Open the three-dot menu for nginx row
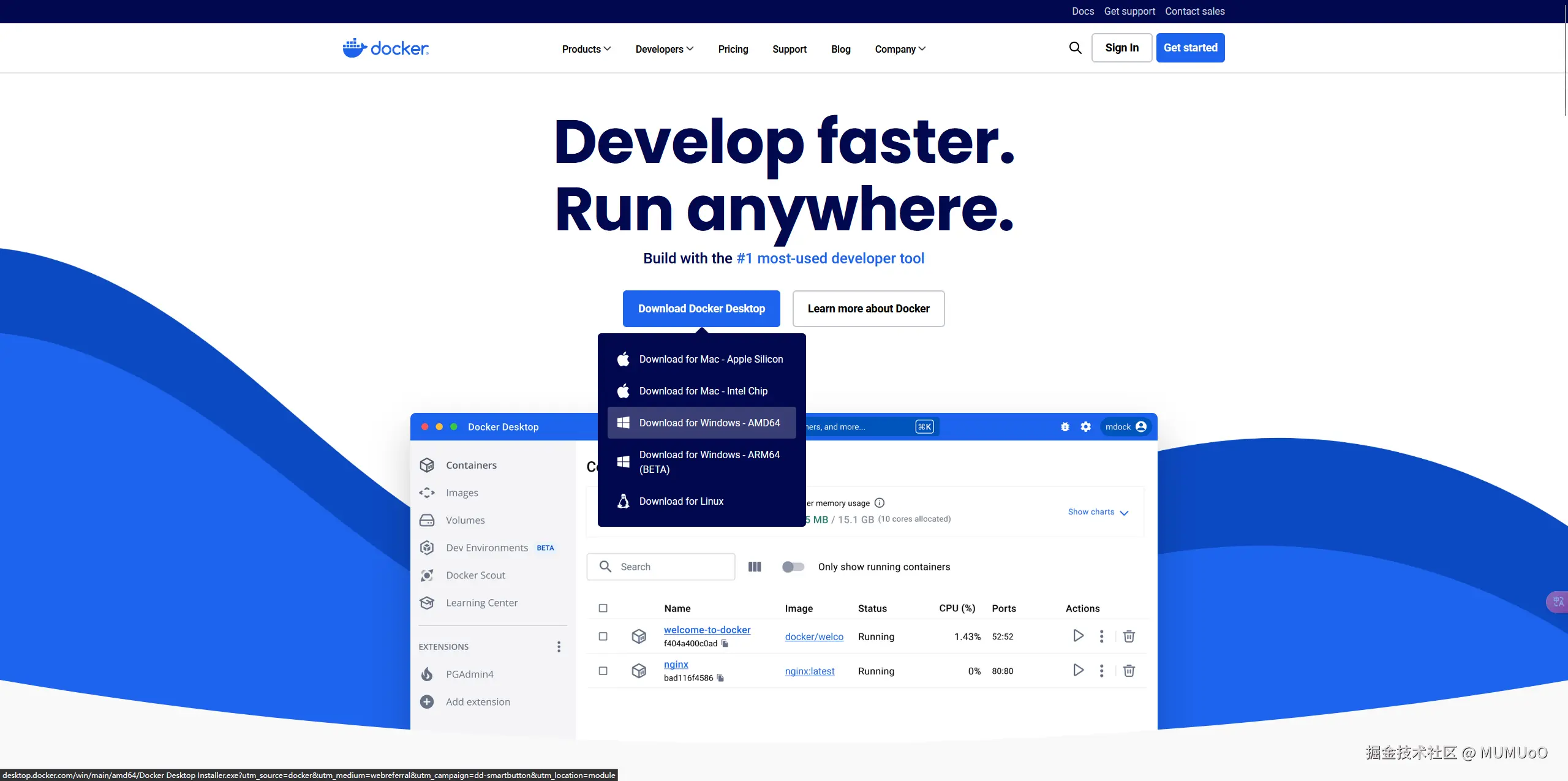1568x781 pixels. click(x=1101, y=671)
